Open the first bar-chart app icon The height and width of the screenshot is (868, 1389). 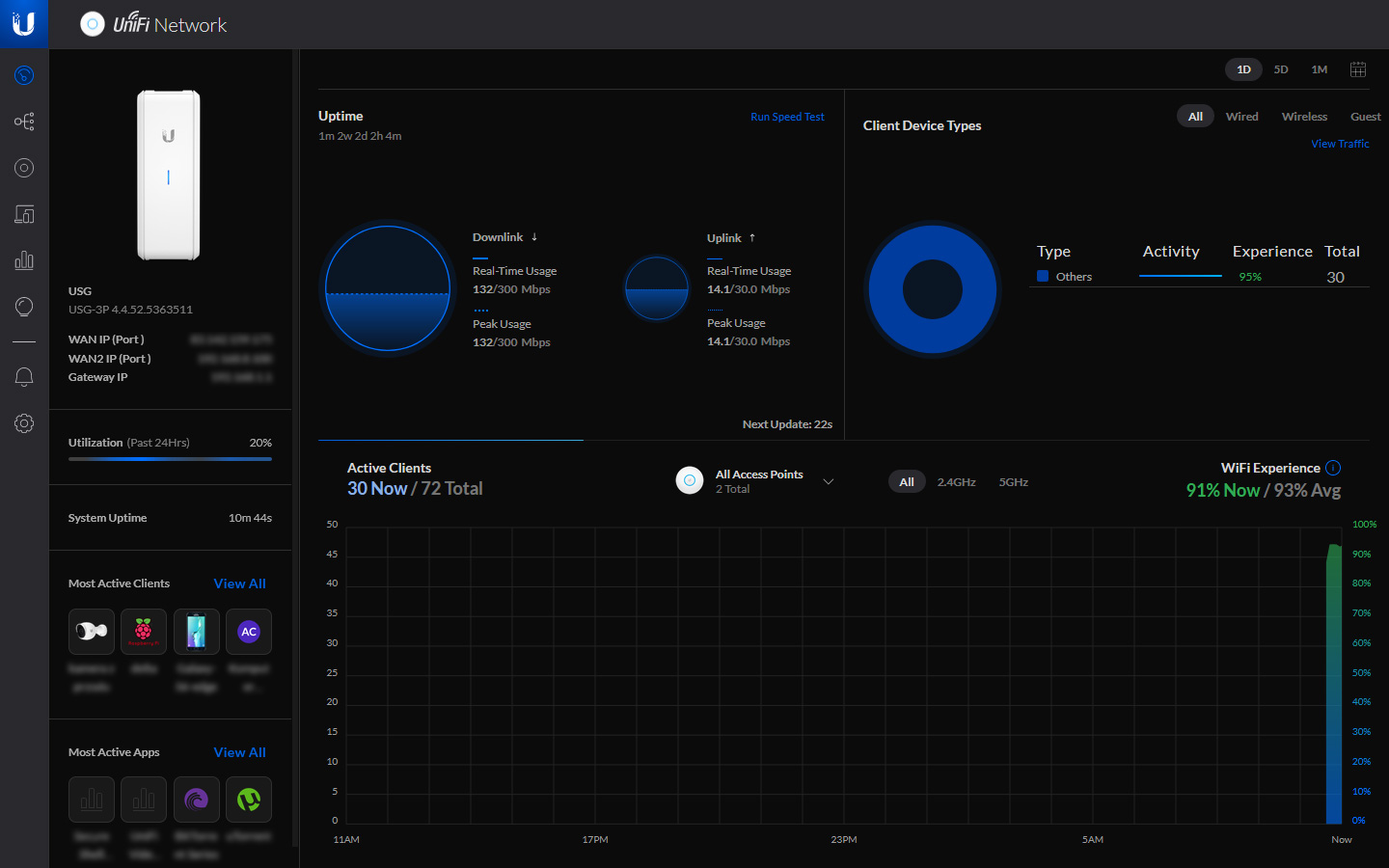[92, 800]
